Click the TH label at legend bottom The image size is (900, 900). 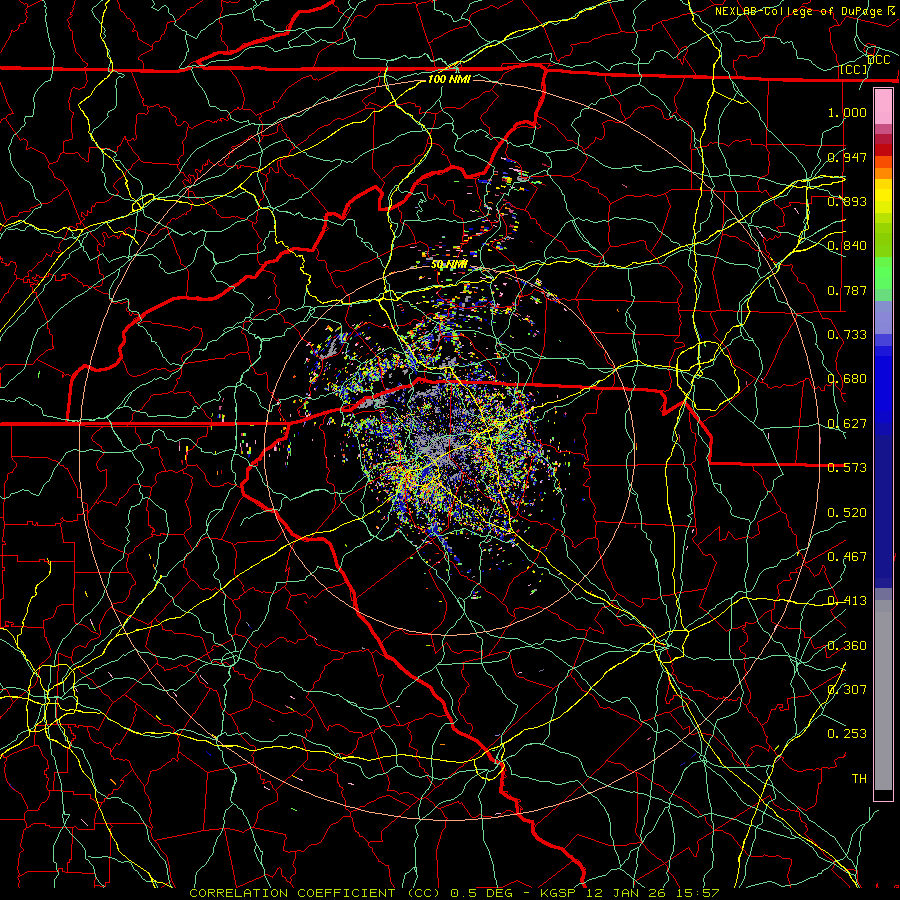[859, 779]
